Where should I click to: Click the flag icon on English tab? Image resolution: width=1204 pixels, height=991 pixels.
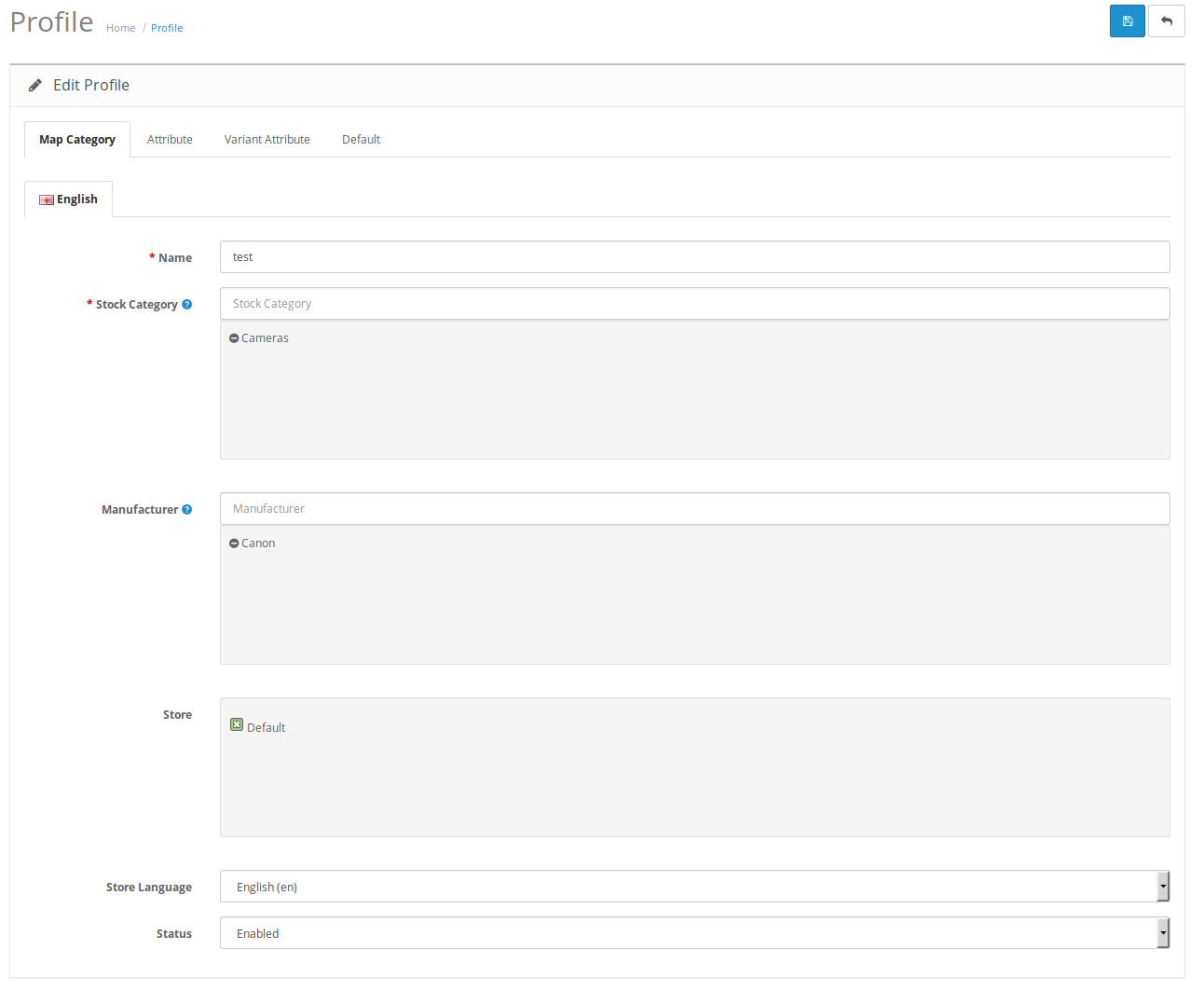click(x=46, y=200)
